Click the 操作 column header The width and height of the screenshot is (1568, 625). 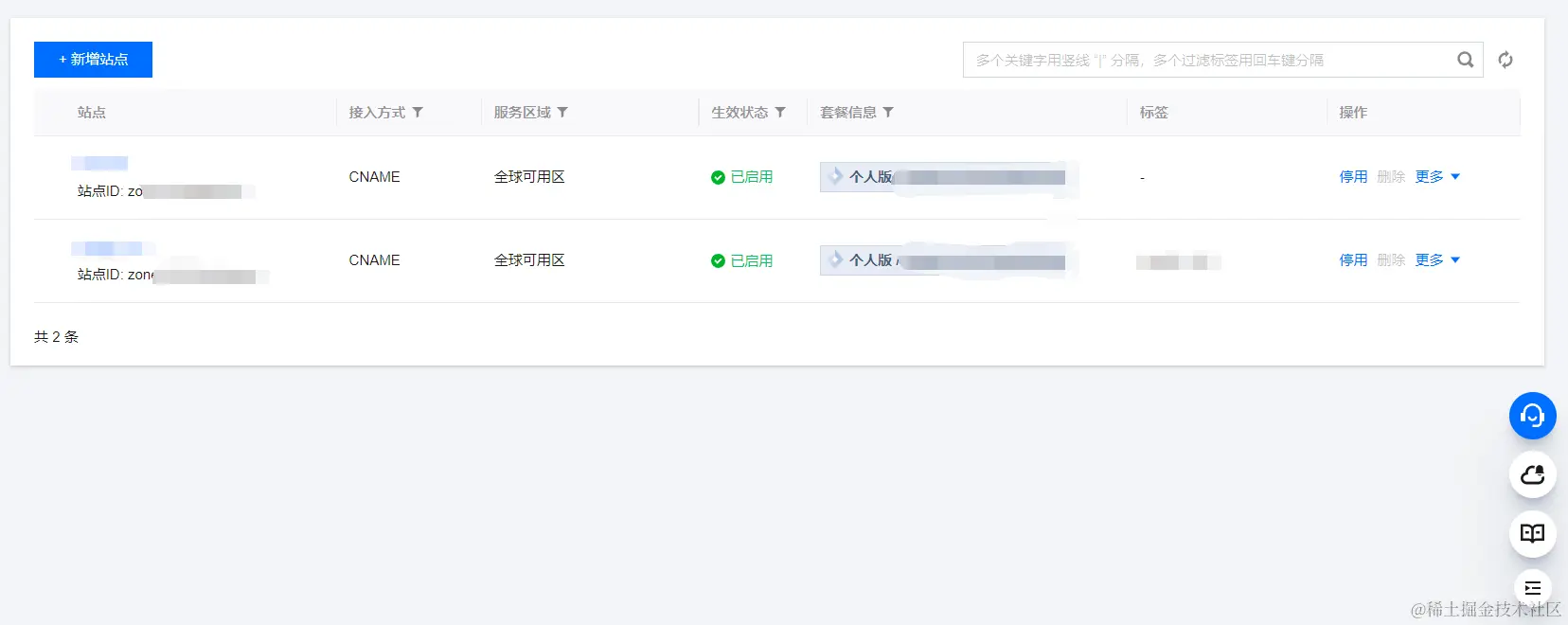click(x=1353, y=112)
